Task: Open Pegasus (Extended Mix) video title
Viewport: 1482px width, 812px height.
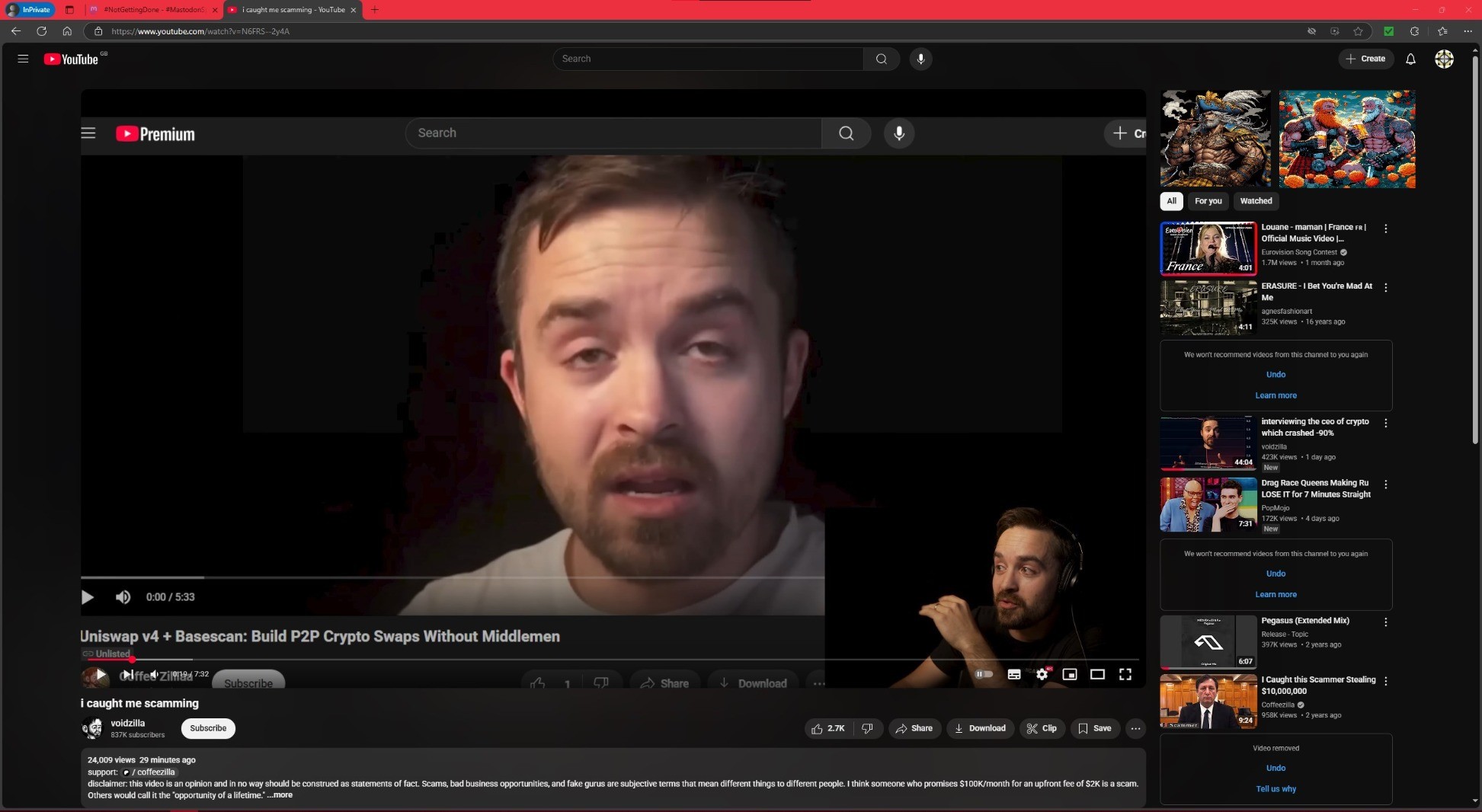Action: [x=1305, y=621]
